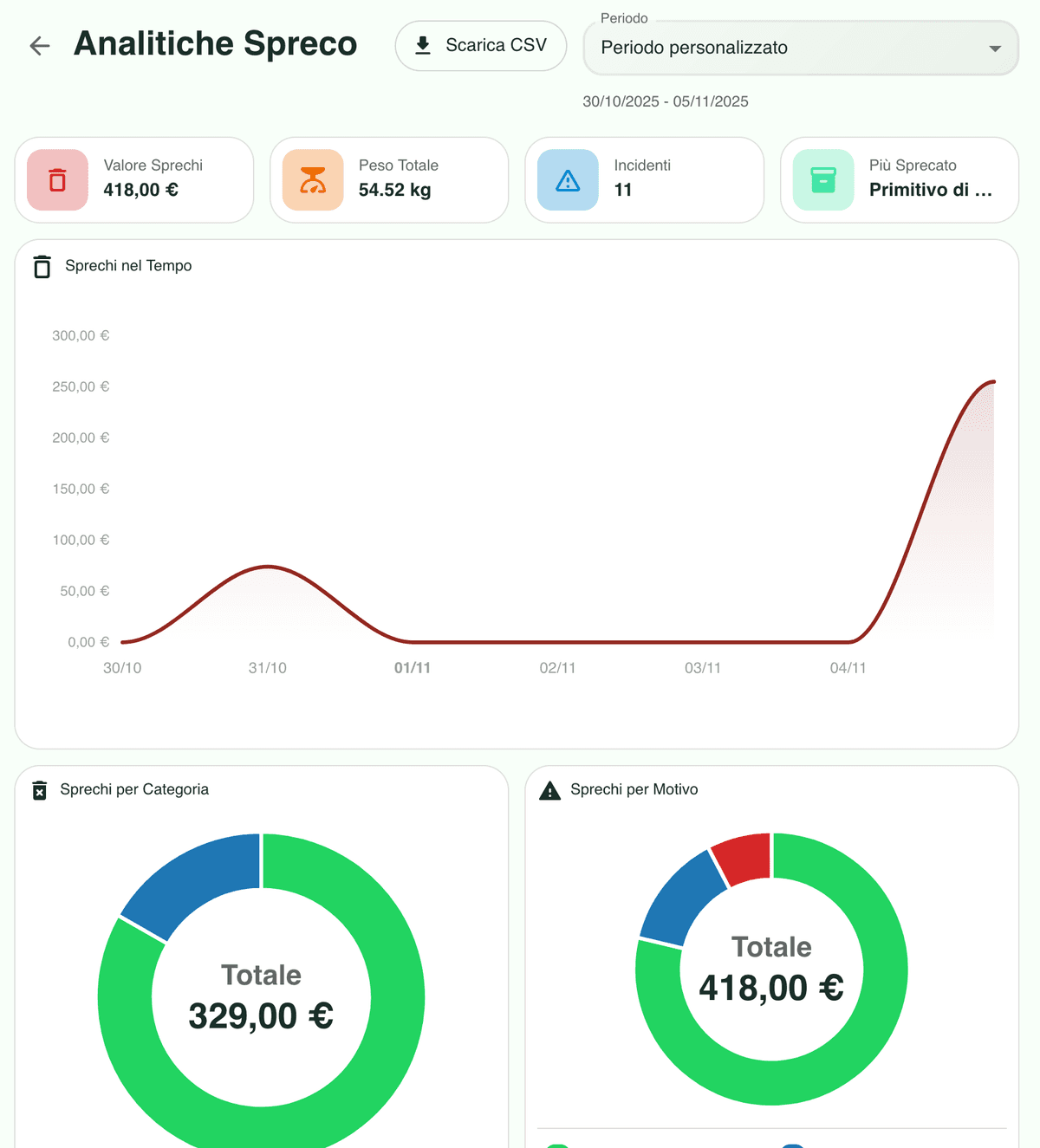Click the blue Incidenti warning icon
Screen dimensions: 1040x1148
tap(567, 180)
